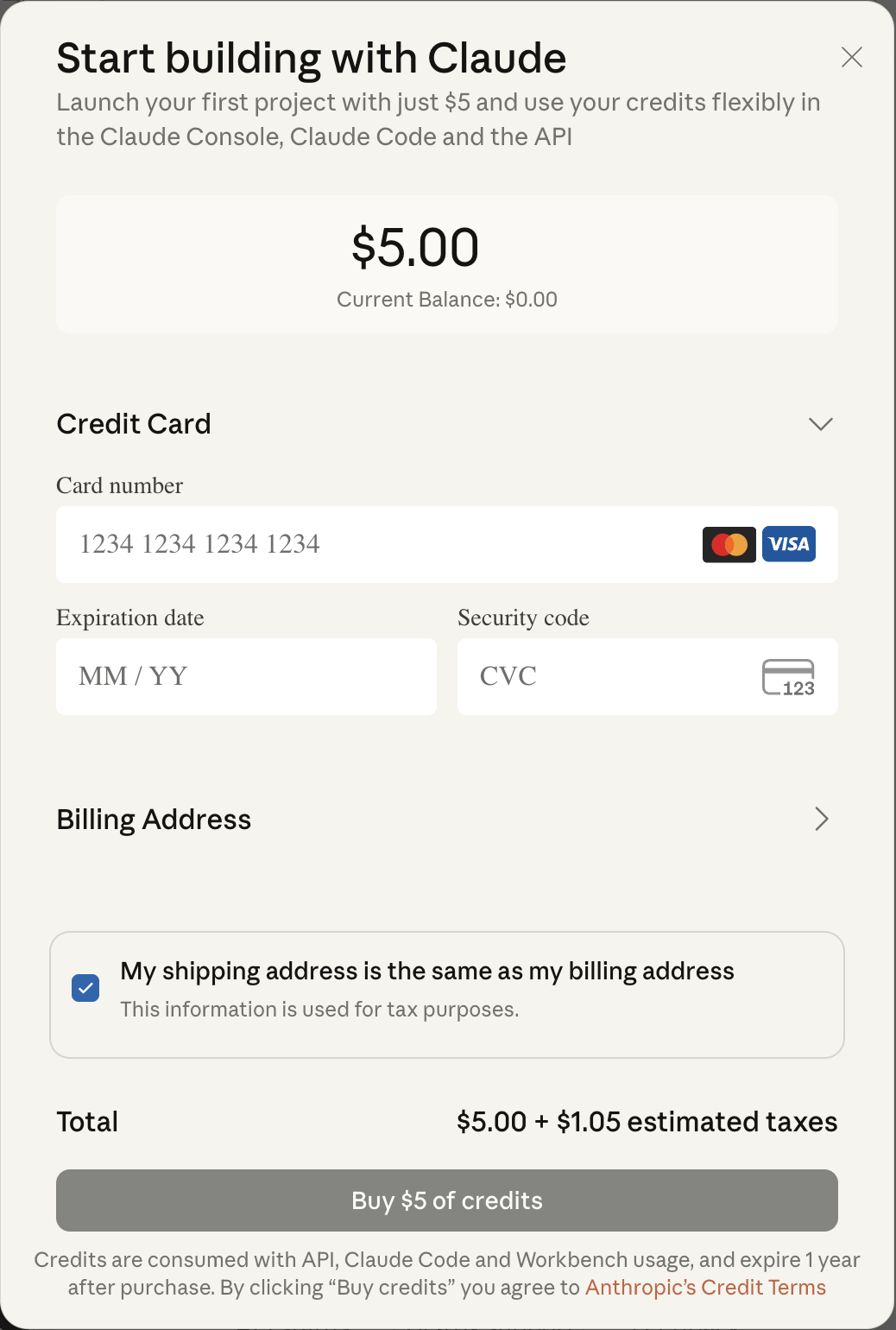The image size is (896, 1330).
Task: Select the CVC security code field
Action: [604, 676]
